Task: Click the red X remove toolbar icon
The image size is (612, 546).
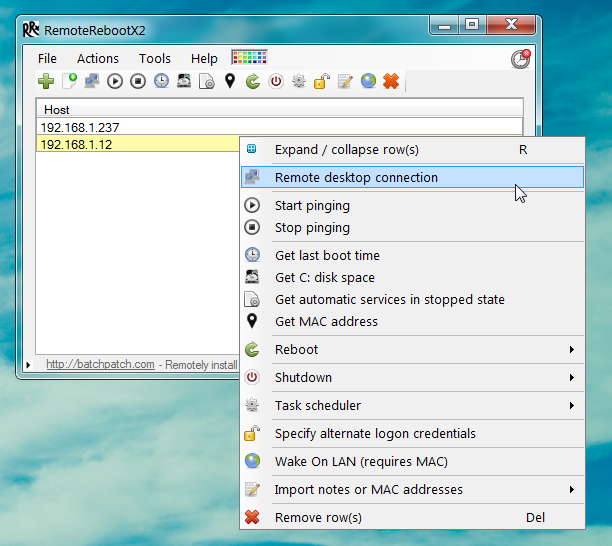Action: pyautogui.click(x=391, y=81)
